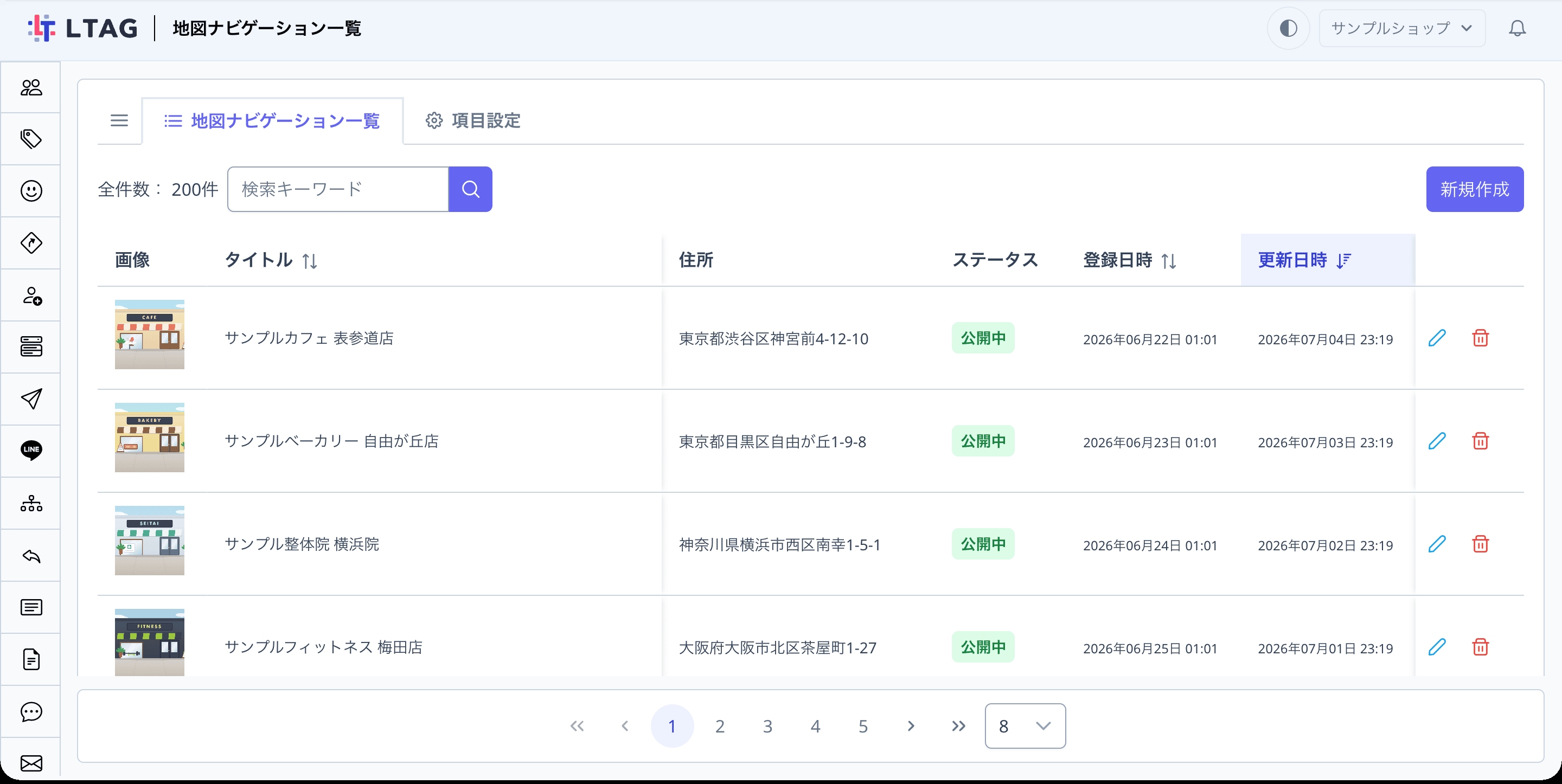Edit サンプル整体院 横浜院 with pencil icon
The image size is (1562, 784).
(x=1437, y=544)
